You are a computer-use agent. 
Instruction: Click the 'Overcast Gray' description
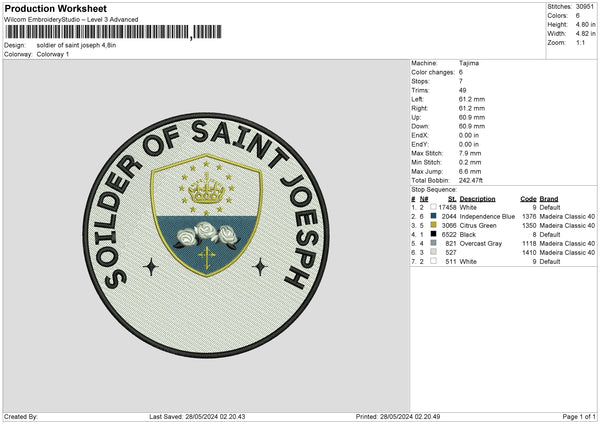tap(481, 243)
